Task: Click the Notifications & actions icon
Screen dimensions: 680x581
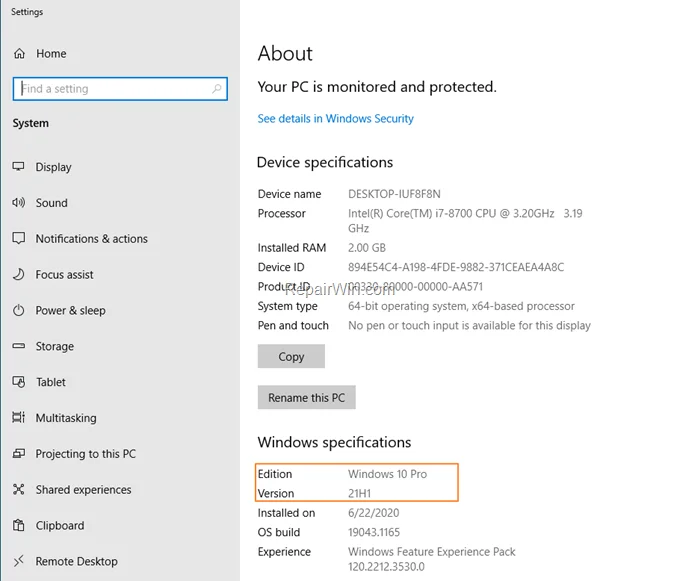Action: (19, 238)
